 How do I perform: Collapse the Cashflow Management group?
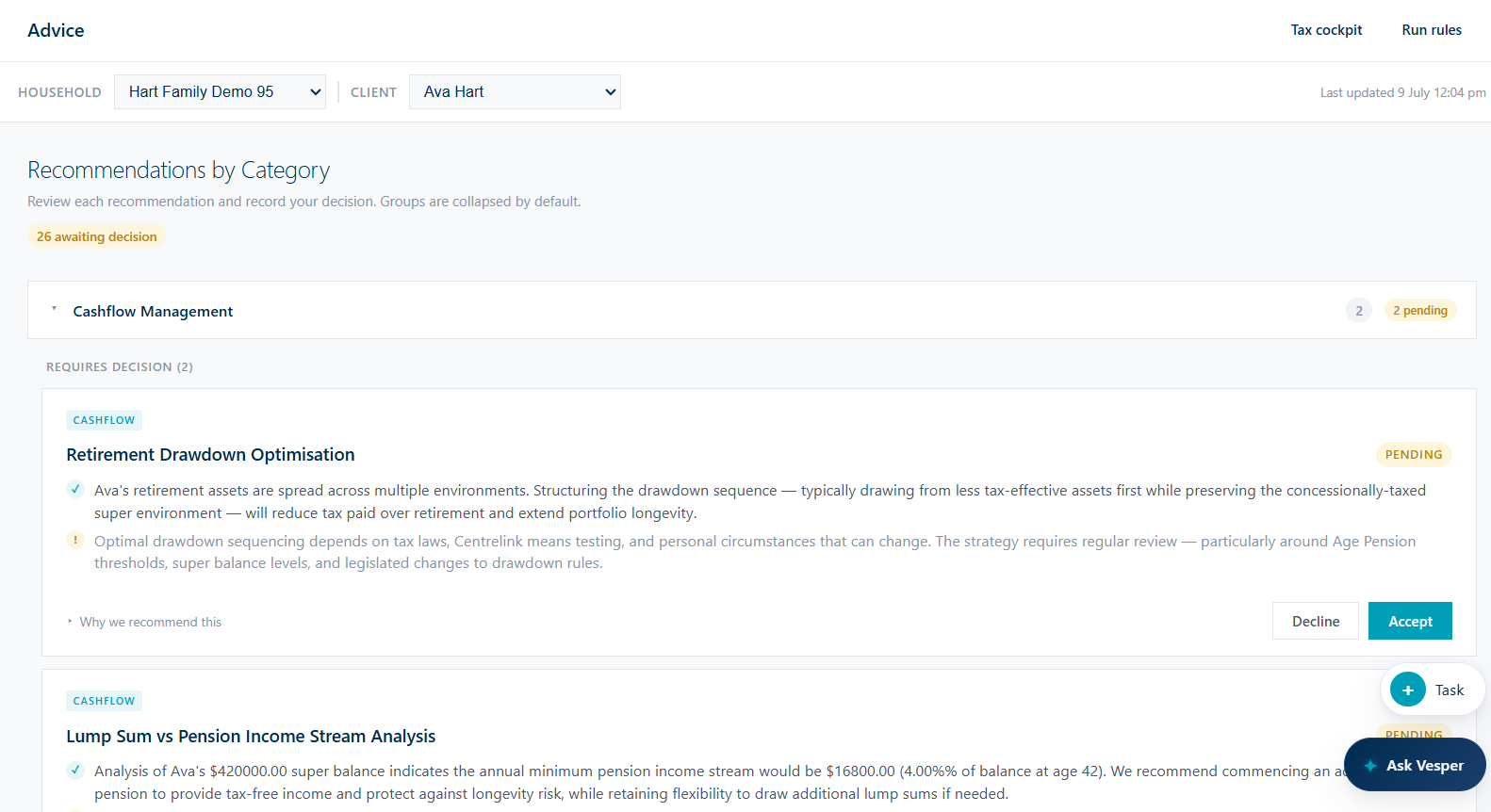[x=751, y=310]
